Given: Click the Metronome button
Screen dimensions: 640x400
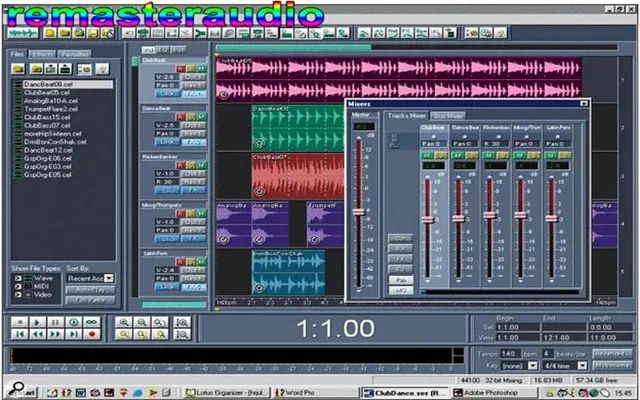Looking at the screenshot, I should click(x=612, y=365).
